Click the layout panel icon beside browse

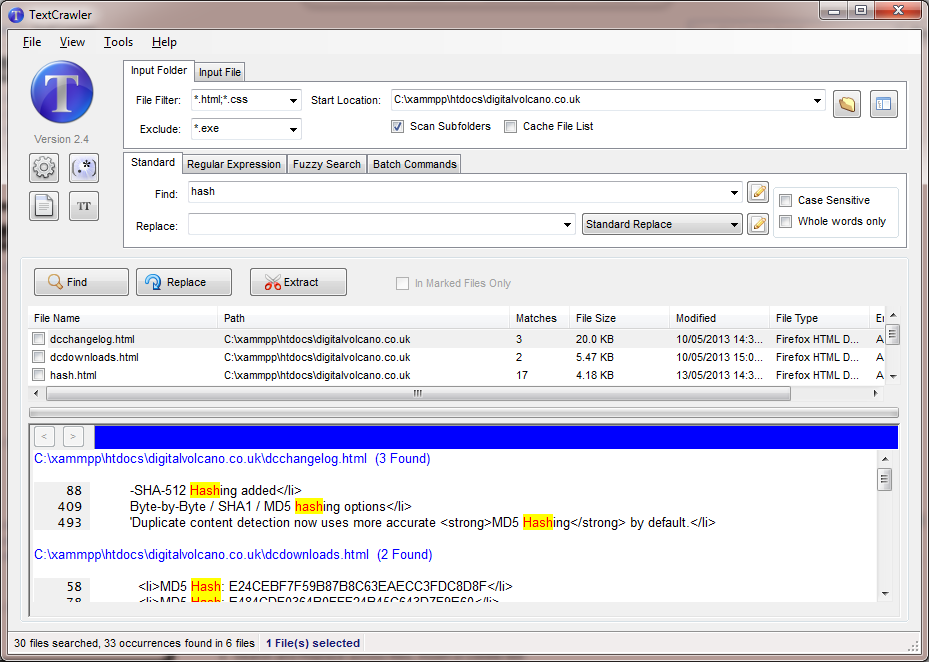[883, 104]
